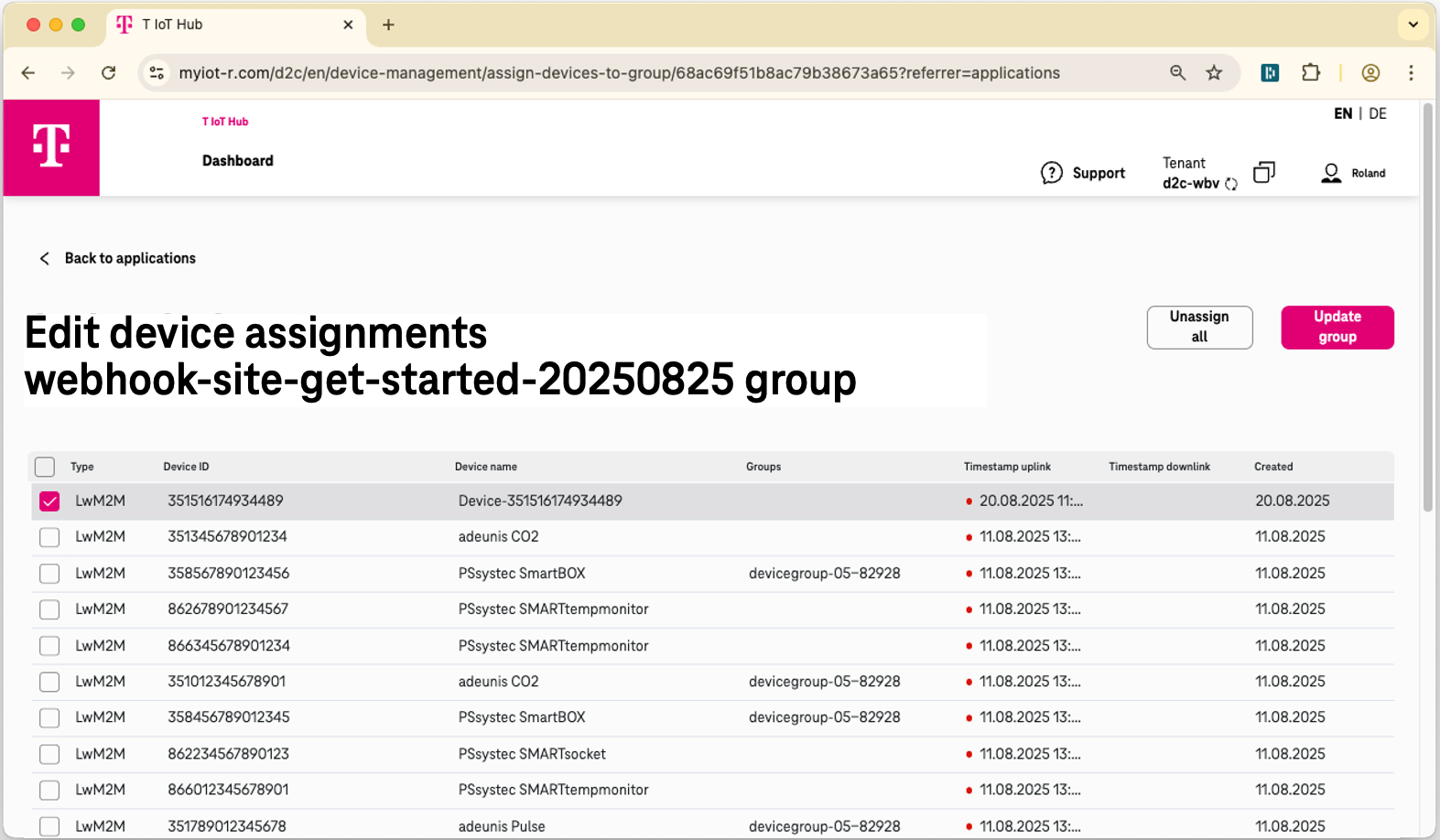The image size is (1440, 840).
Task: Click the tenant copy windows icon
Action: [1263, 172]
